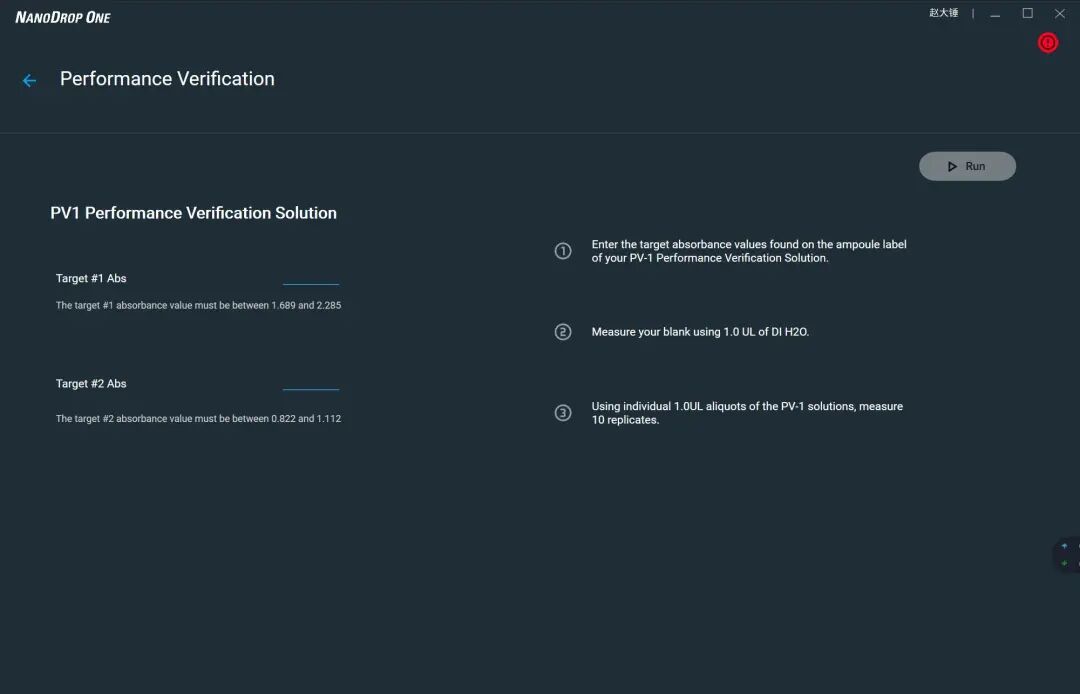This screenshot has height=694, width=1080.
Task: Click the floating widget at right edge
Action: tap(1066, 555)
